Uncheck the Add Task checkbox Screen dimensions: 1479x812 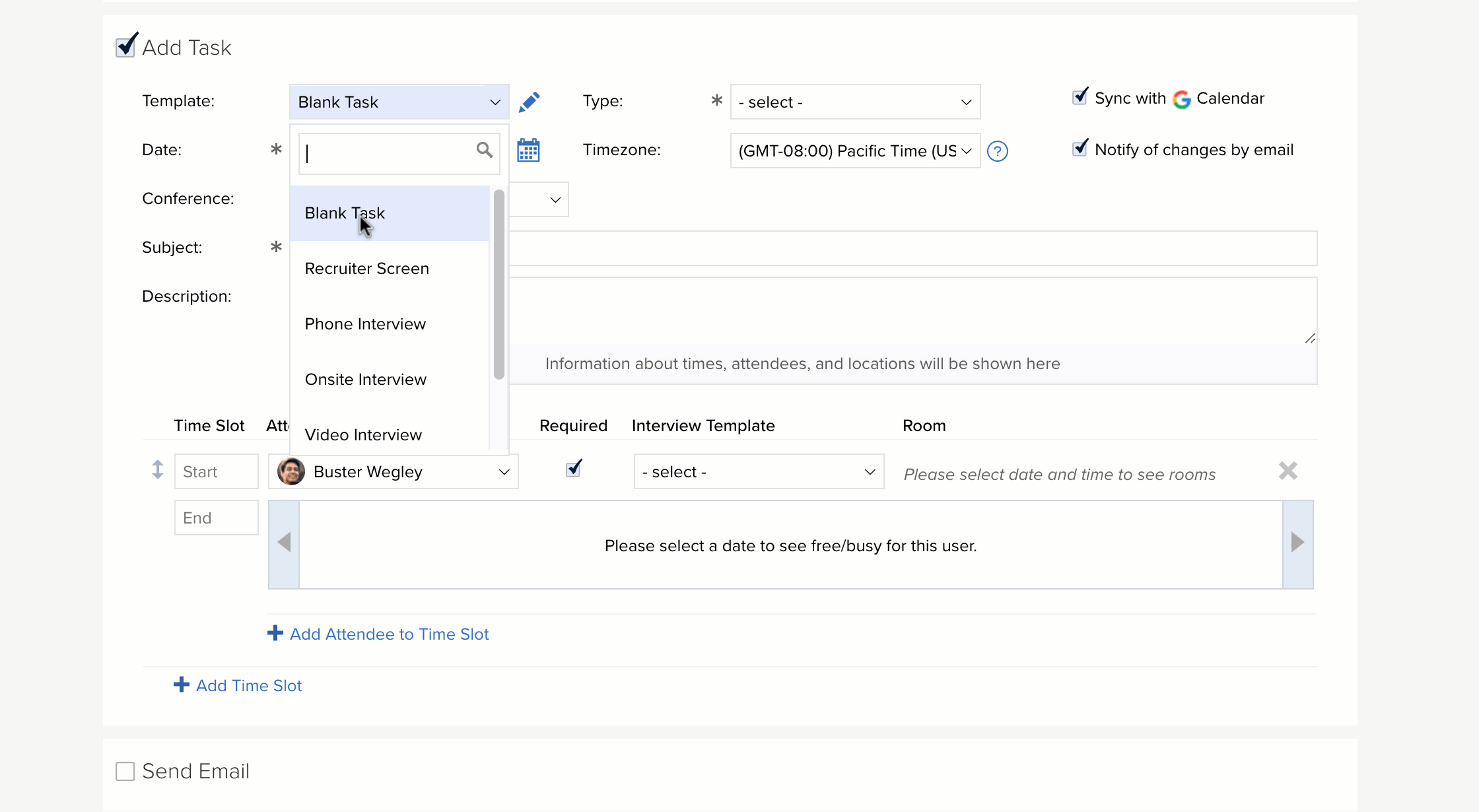coord(126,46)
